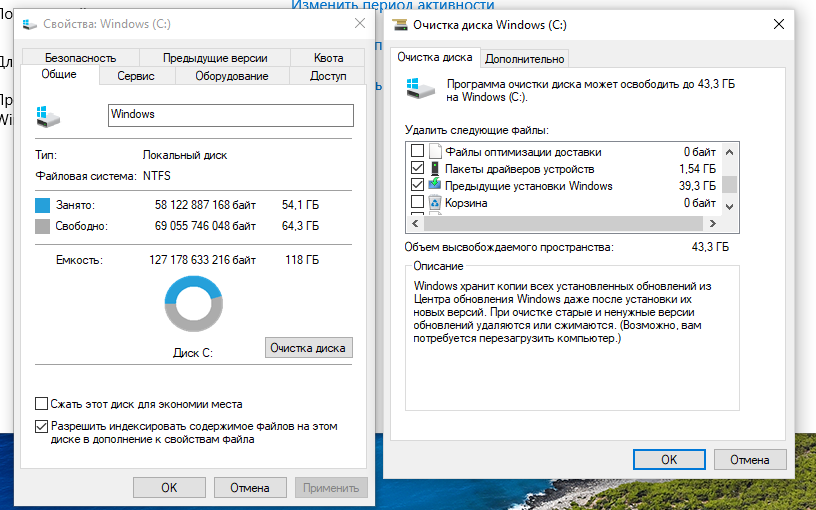Click the Recycle Bin icon in list
Image resolution: width=816 pixels, height=510 pixels.
[435, 202]
